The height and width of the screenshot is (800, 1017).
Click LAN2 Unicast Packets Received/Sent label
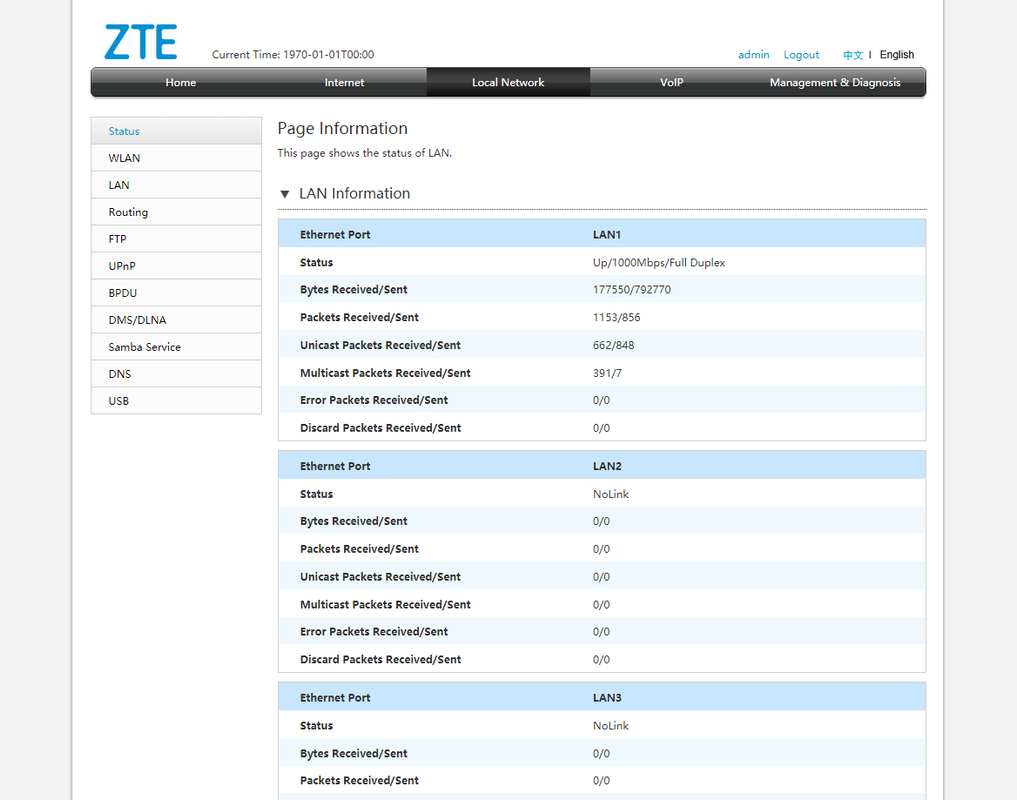[380, 577]
